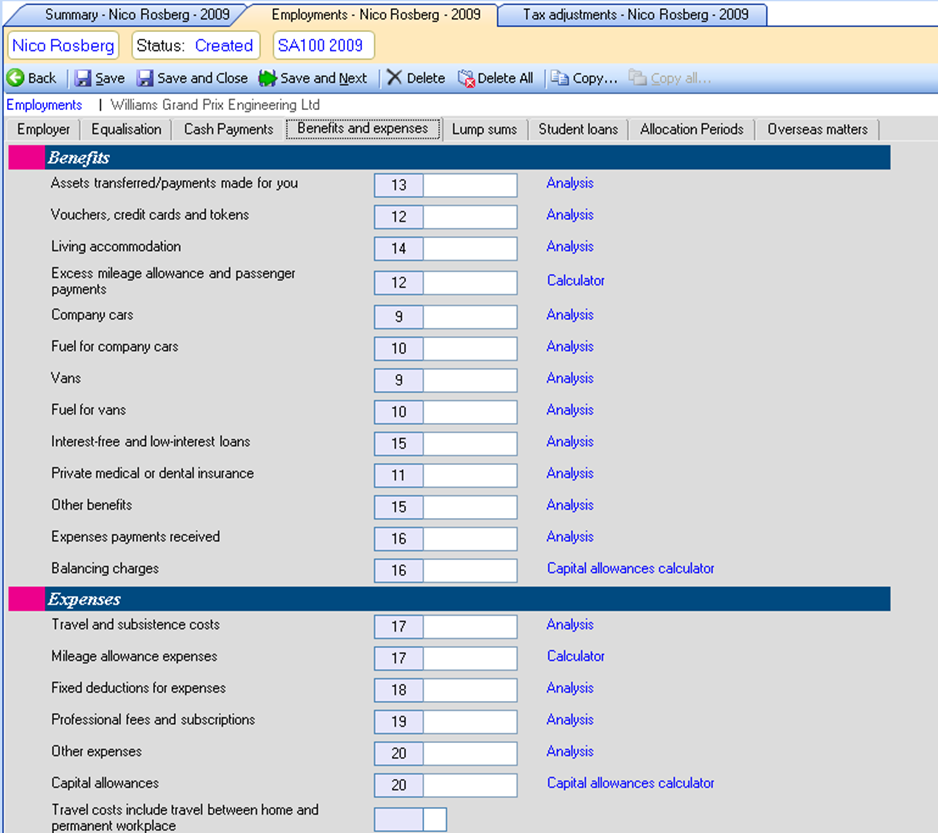Image resolution: width=938 pixels, height=833 pixels.
Task: Click the Capital allowances input field
Action: point(470,786)
